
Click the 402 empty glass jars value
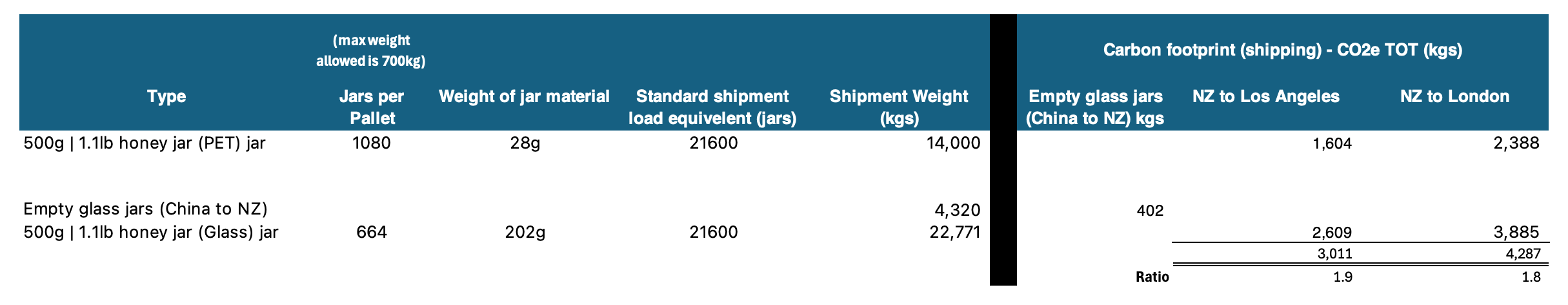(1151, 210)
